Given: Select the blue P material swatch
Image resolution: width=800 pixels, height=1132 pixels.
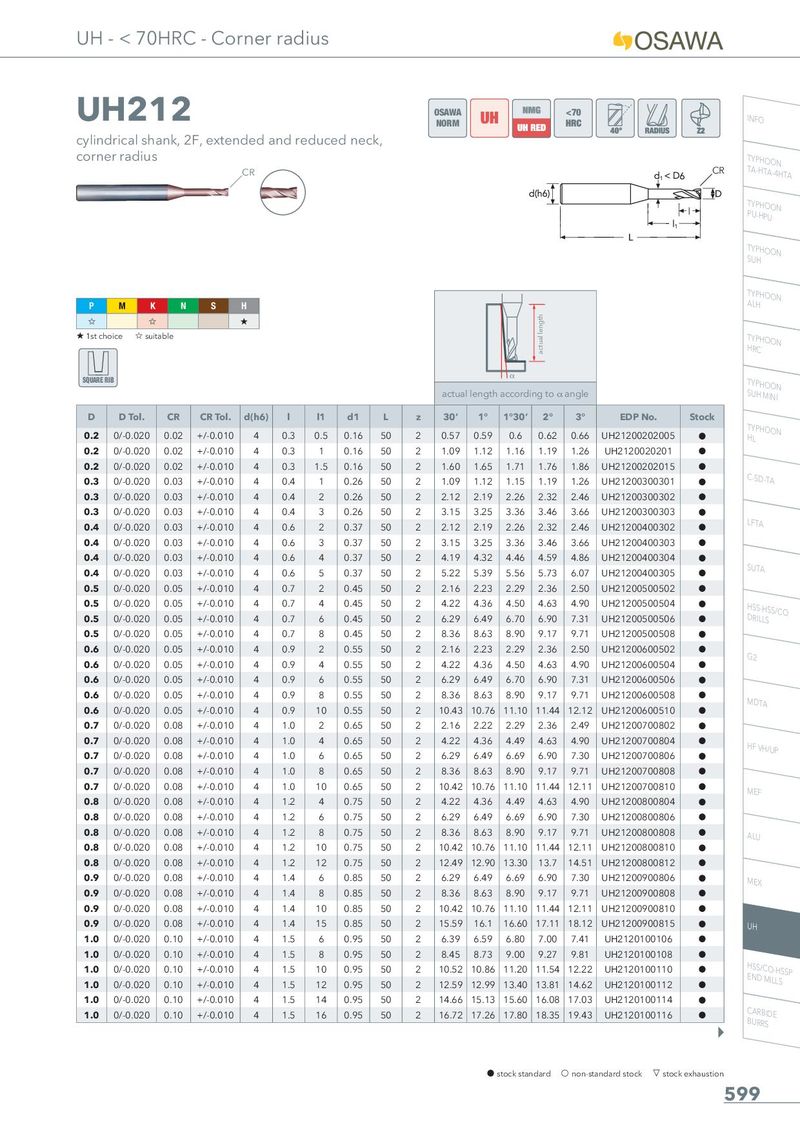Looking at the screenshot, I should (x=92, y=305).
